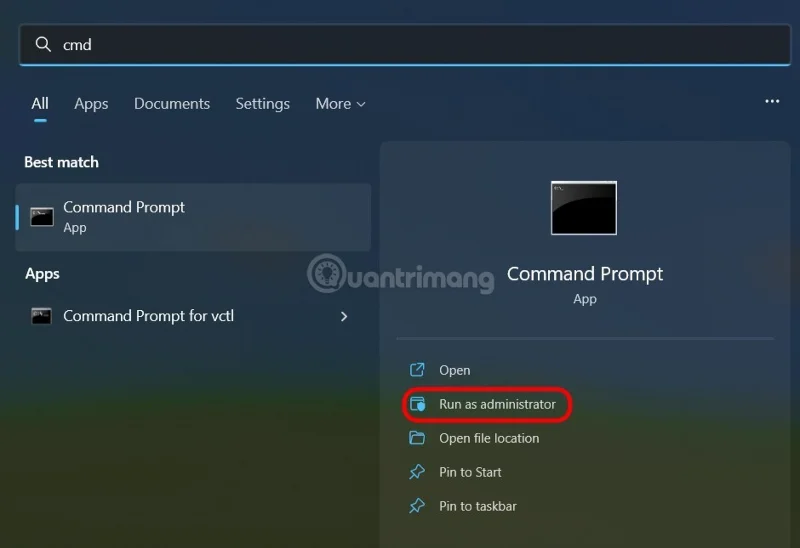The height and width of the screenshot is (548, 800).
Task: Expand the Command Prompt for vctl chevron
Action: (x=344, y=316)
